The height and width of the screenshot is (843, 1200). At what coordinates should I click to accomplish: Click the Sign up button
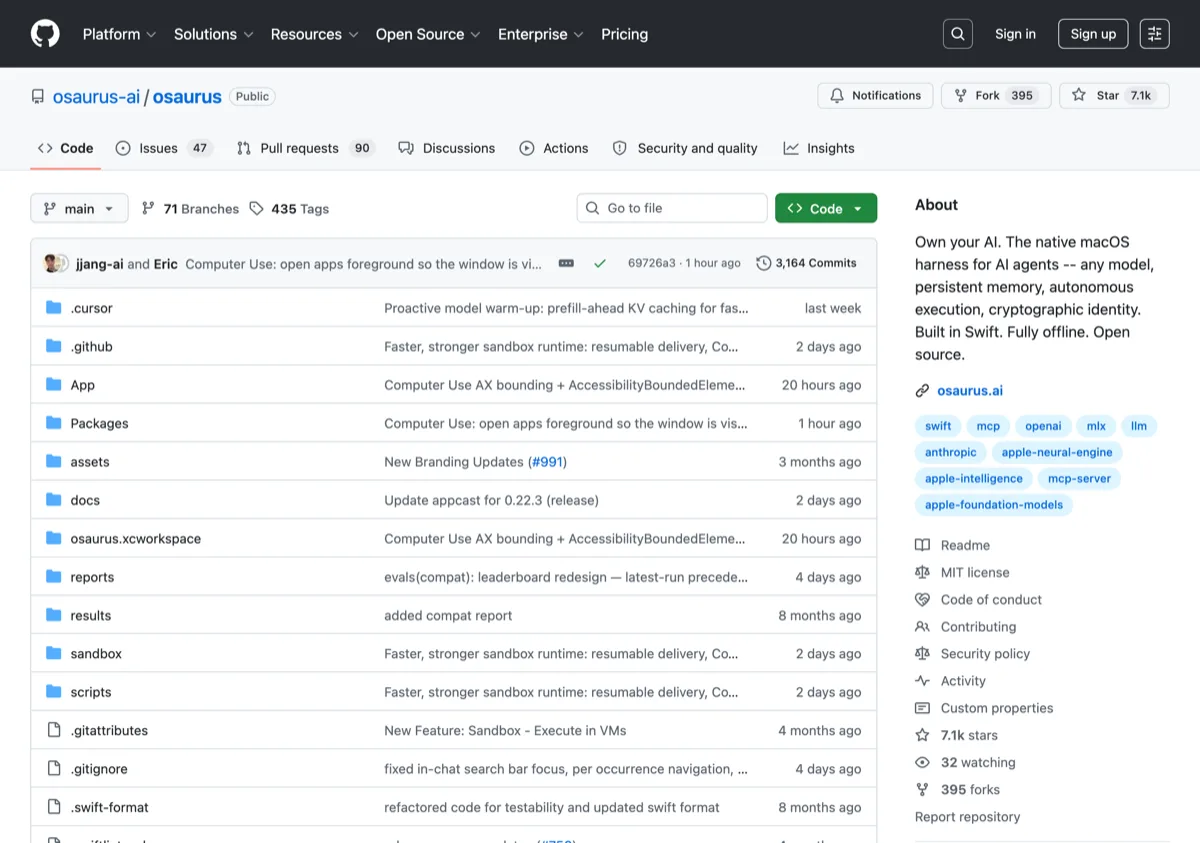[1093, 34]
